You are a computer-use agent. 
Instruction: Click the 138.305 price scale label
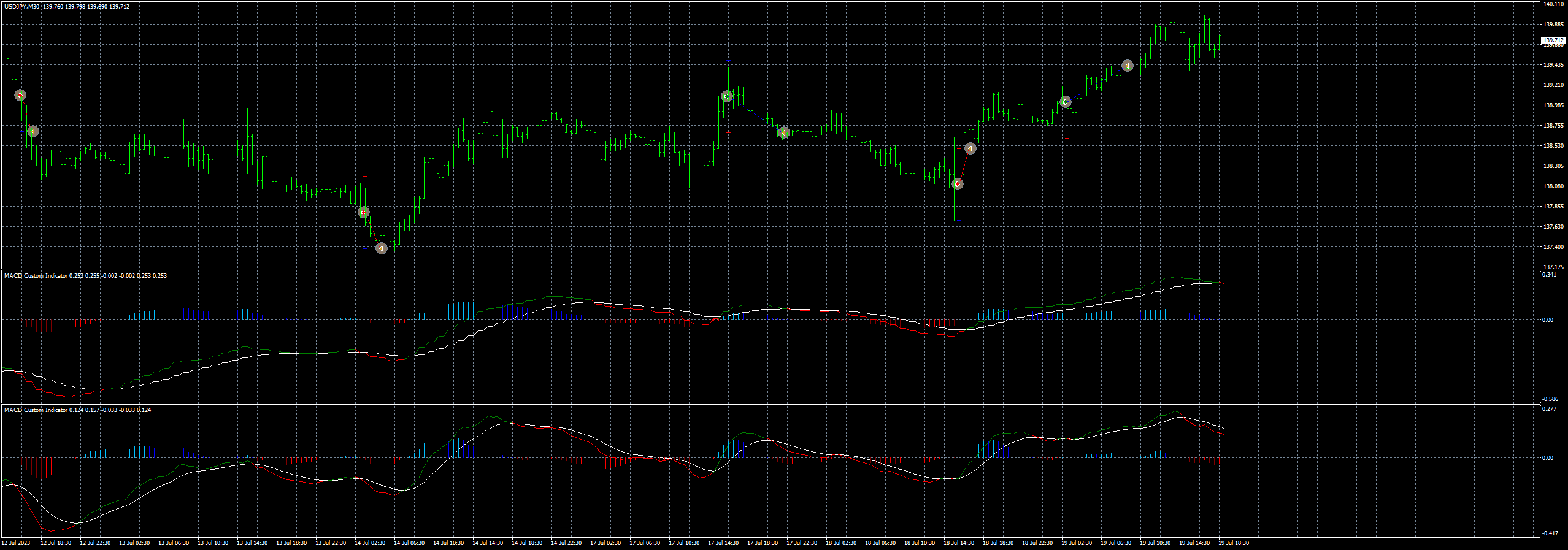pyautogui.click(x=1553, y=166)
